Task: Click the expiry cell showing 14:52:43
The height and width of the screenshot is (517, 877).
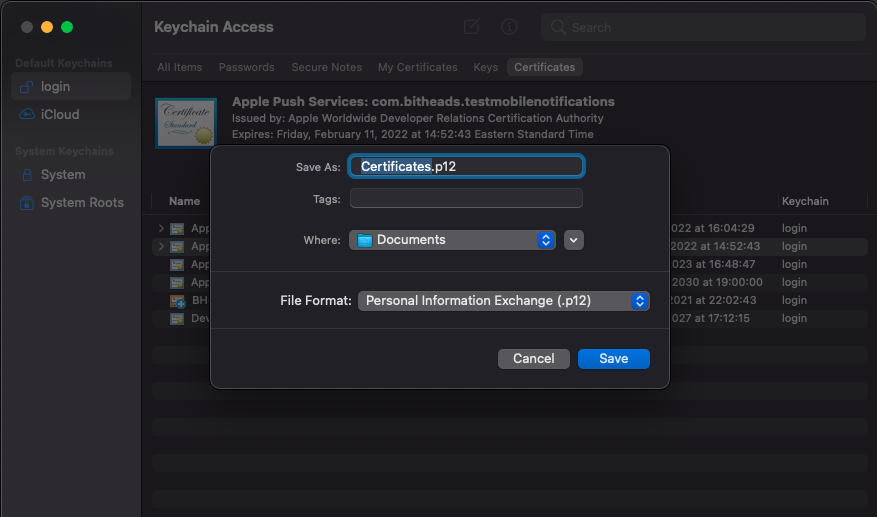Action: click(715, 246)
